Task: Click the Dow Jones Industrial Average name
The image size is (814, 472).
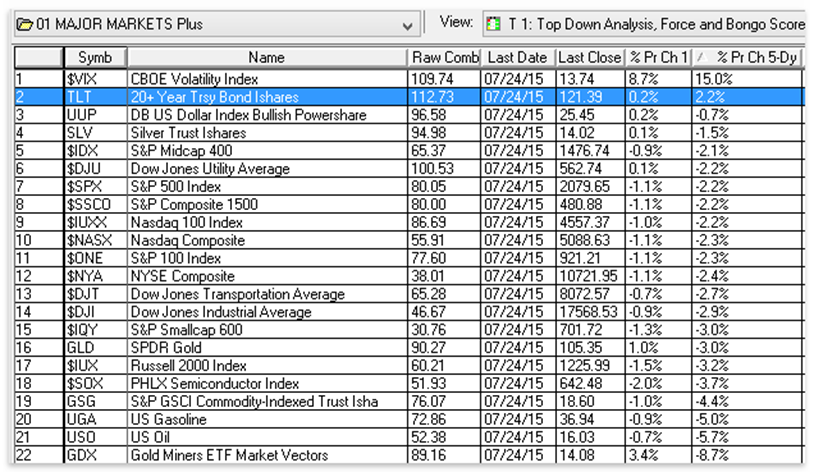Action: 221,312
